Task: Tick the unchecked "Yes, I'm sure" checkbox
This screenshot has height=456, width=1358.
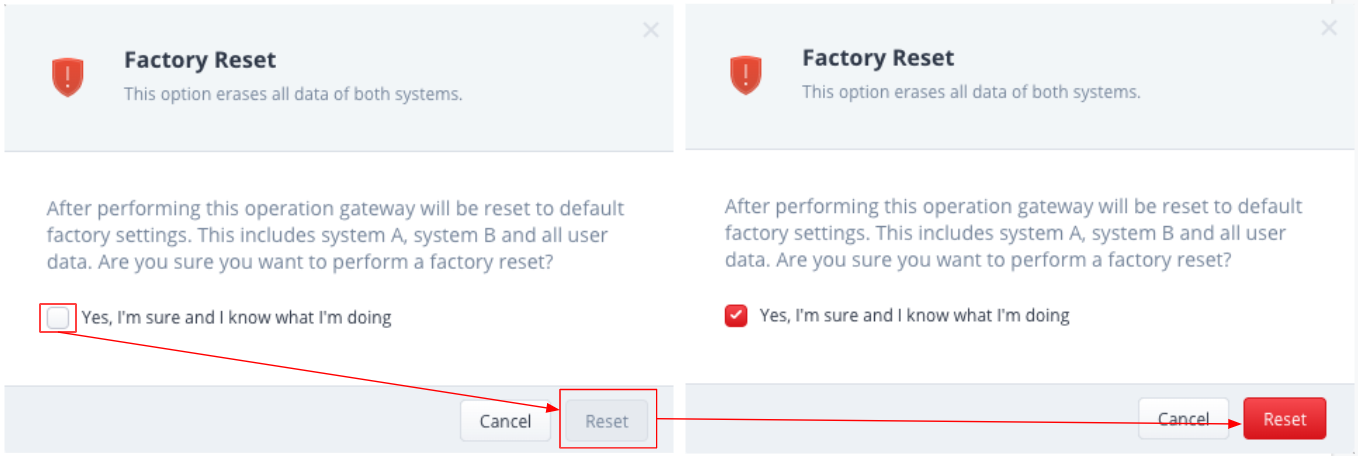Action: 58,318
